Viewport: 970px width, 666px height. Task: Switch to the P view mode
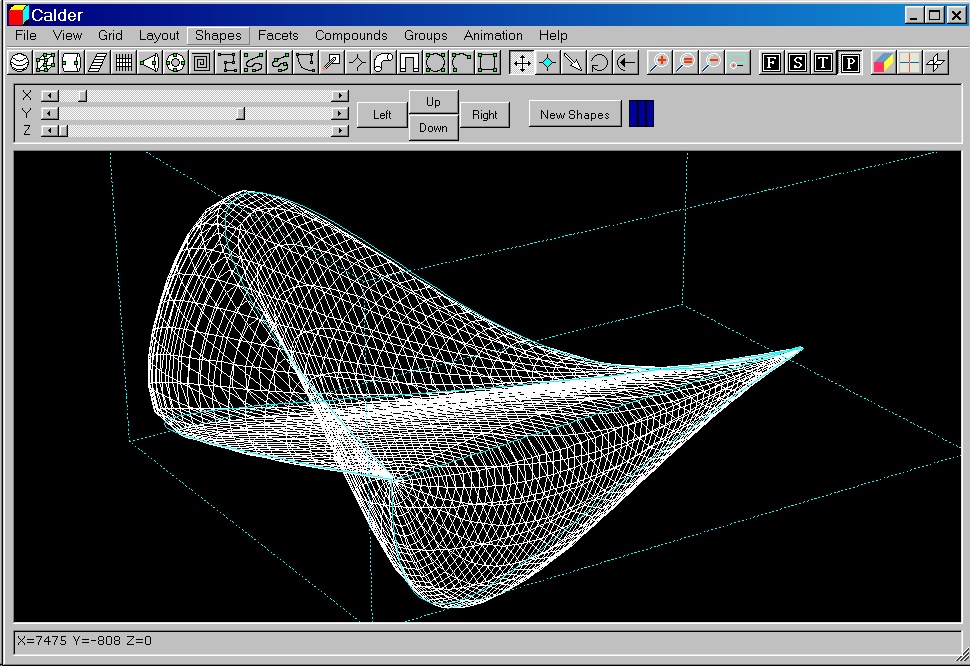(x=849, y=63)
